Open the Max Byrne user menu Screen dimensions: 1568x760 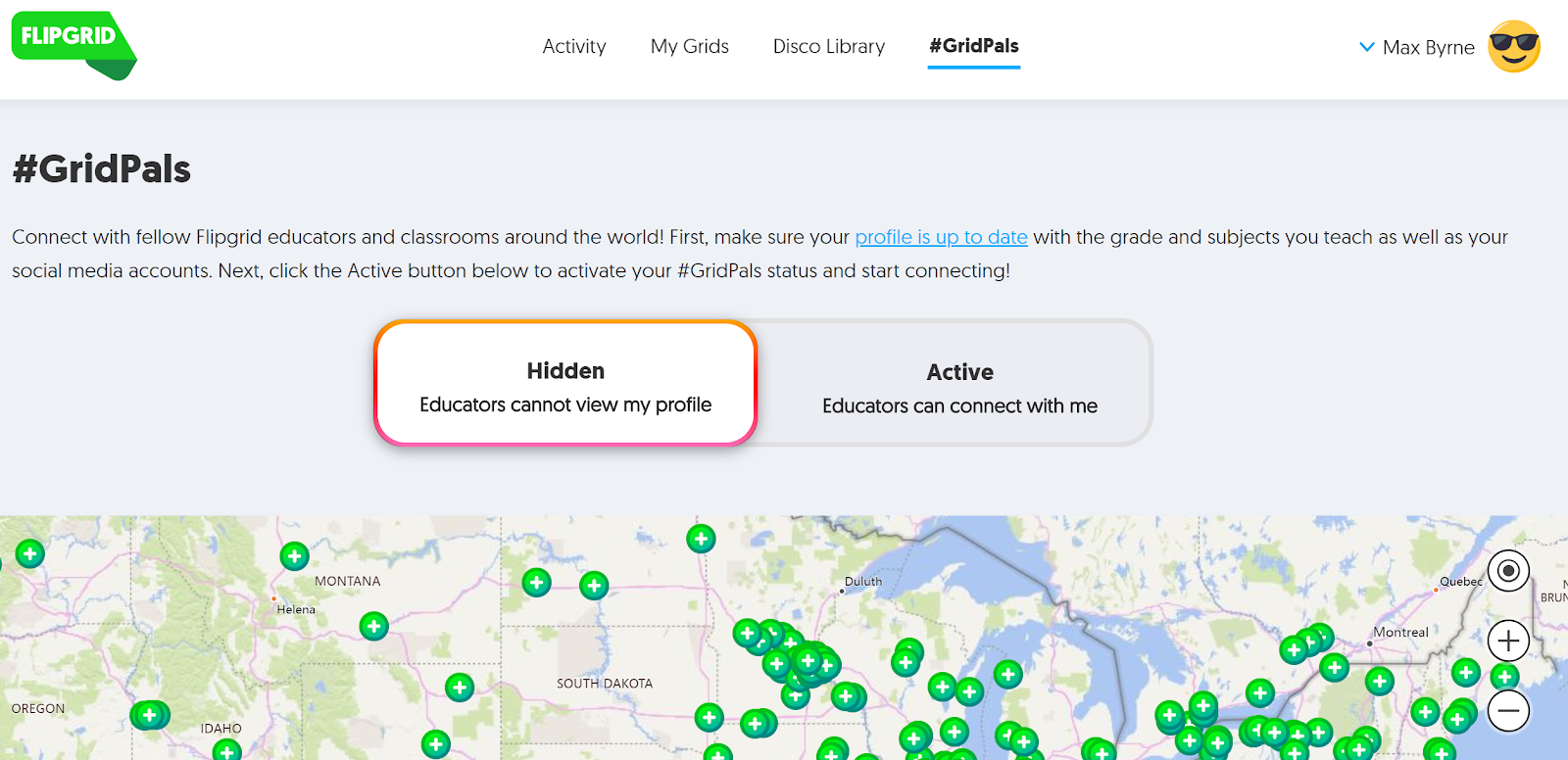pos(1428,47)
